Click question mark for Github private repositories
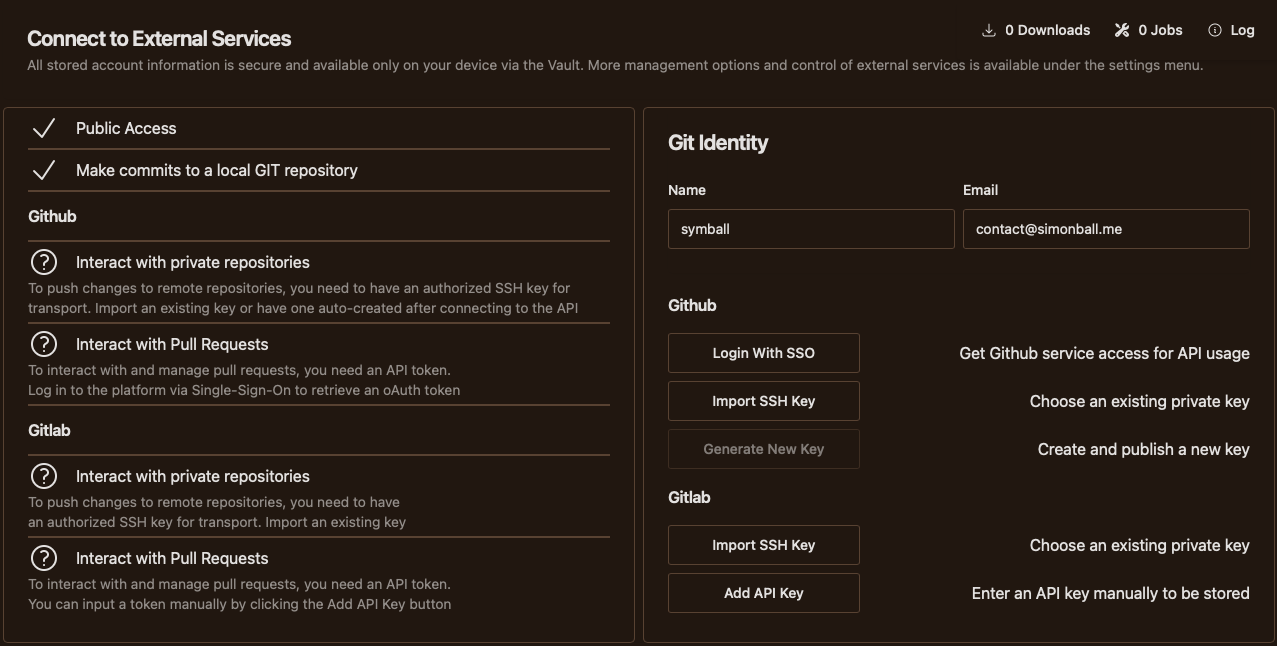Viewport: 1277px width, 646px height. (x=44, y=262)
